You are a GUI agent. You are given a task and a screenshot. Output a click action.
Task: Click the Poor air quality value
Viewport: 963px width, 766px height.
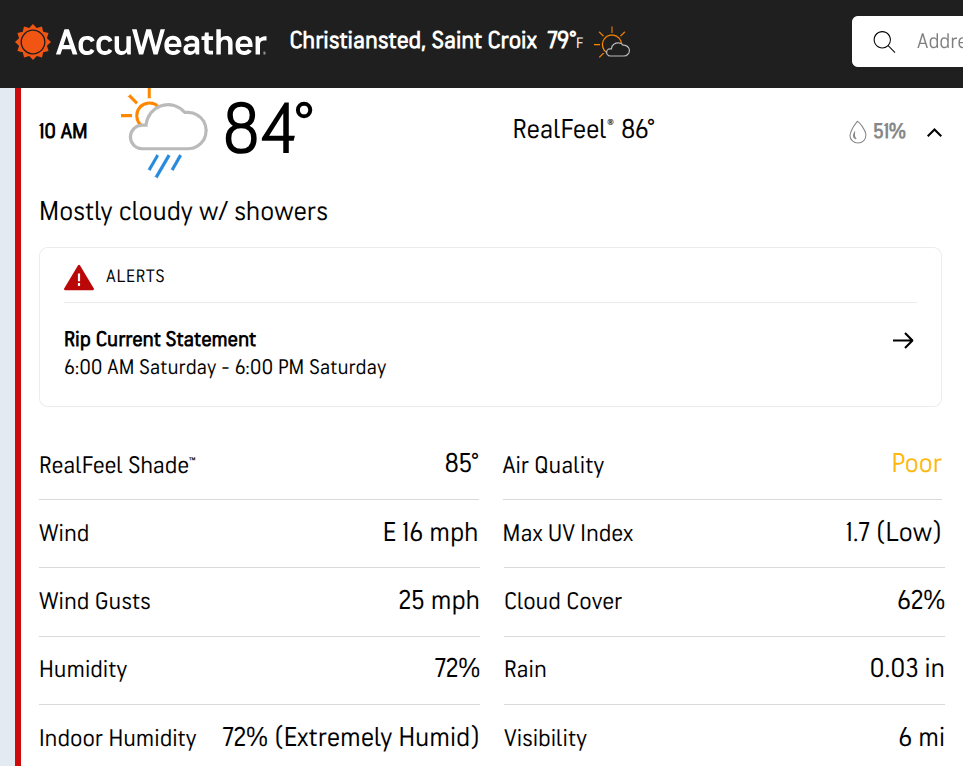click(x=916, y=464)
